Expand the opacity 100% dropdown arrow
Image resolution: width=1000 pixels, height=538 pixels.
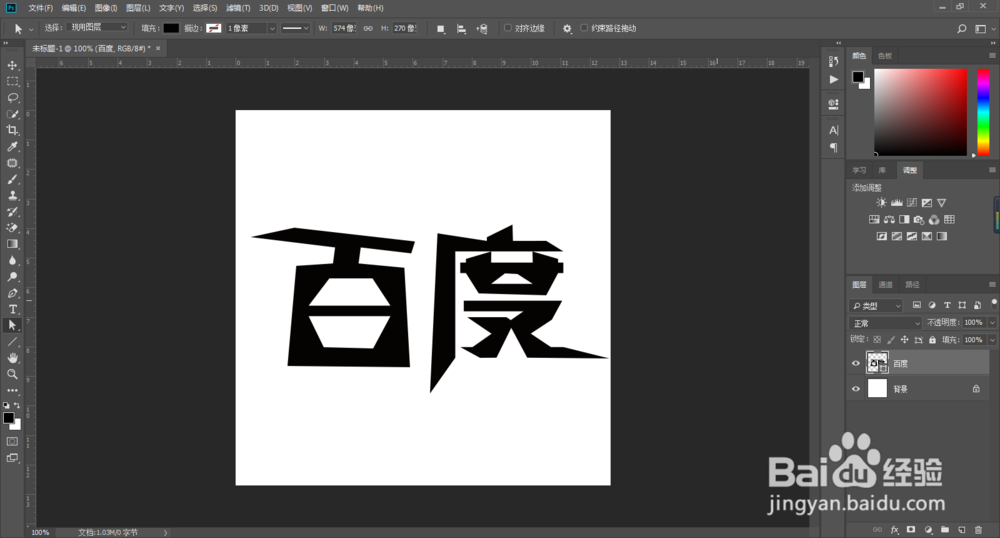pos(992,323)
